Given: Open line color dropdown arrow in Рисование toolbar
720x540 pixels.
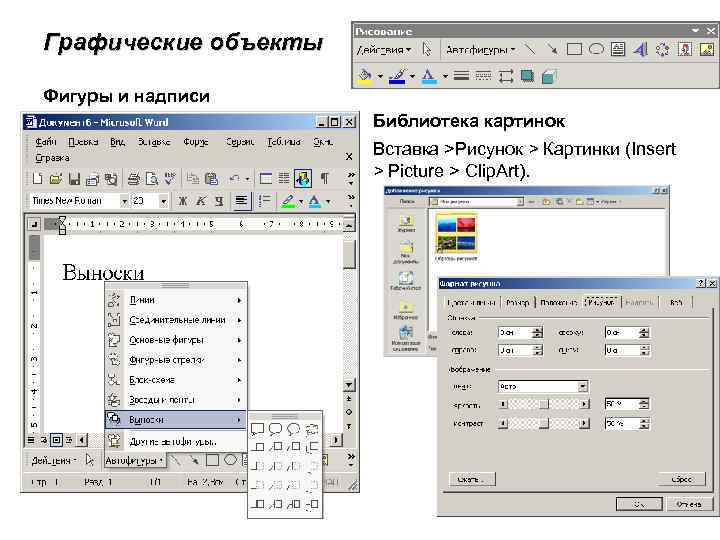Looking at the screenshot, I should [412, 76].
